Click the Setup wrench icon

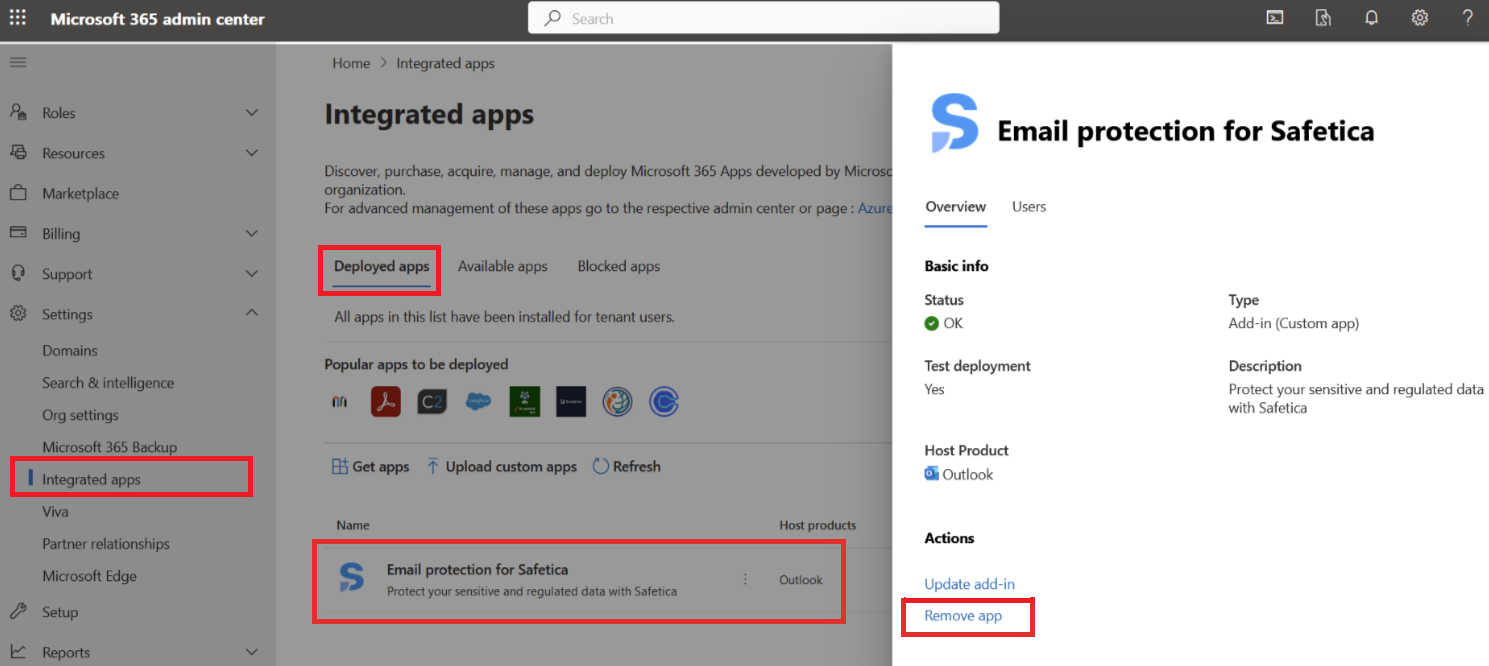pyautogui.click(x=18, y=611)
